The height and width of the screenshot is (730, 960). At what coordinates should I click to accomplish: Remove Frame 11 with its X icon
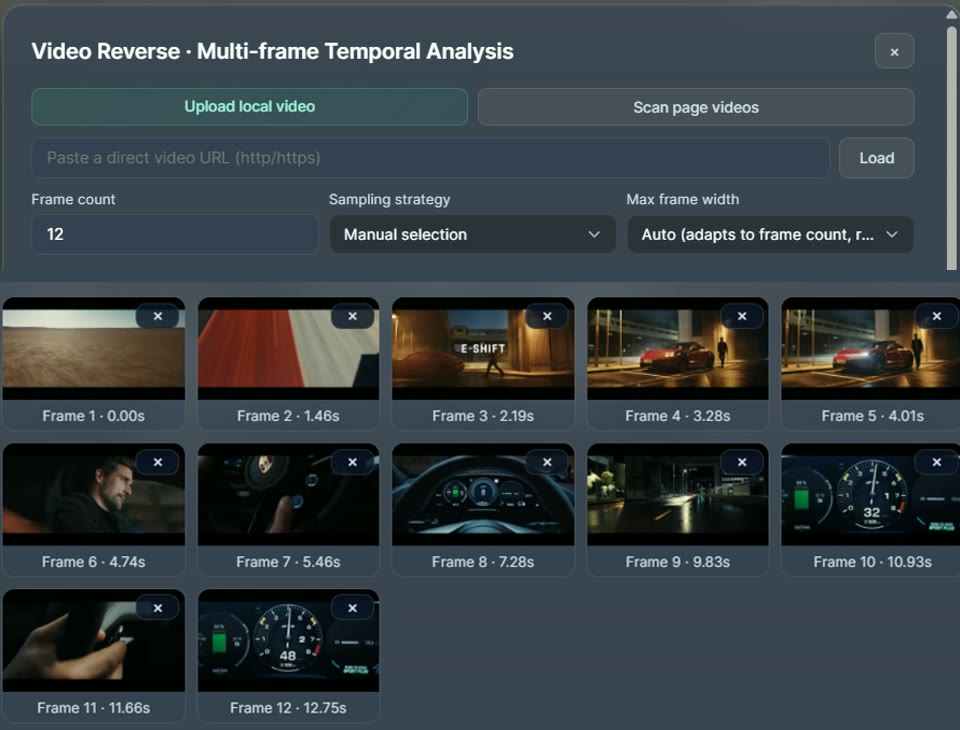tap(158, 608)
